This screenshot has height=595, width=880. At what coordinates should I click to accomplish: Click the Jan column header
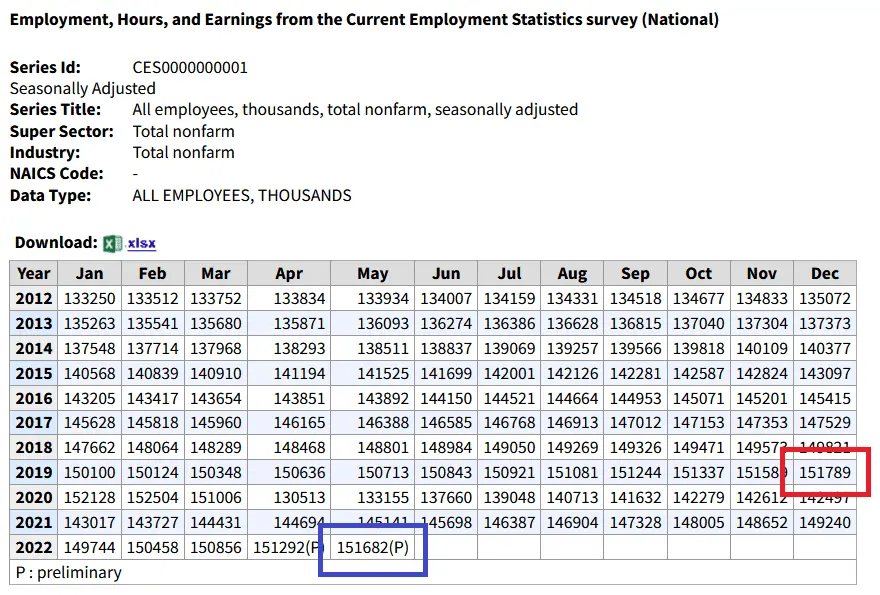point(89,273)
